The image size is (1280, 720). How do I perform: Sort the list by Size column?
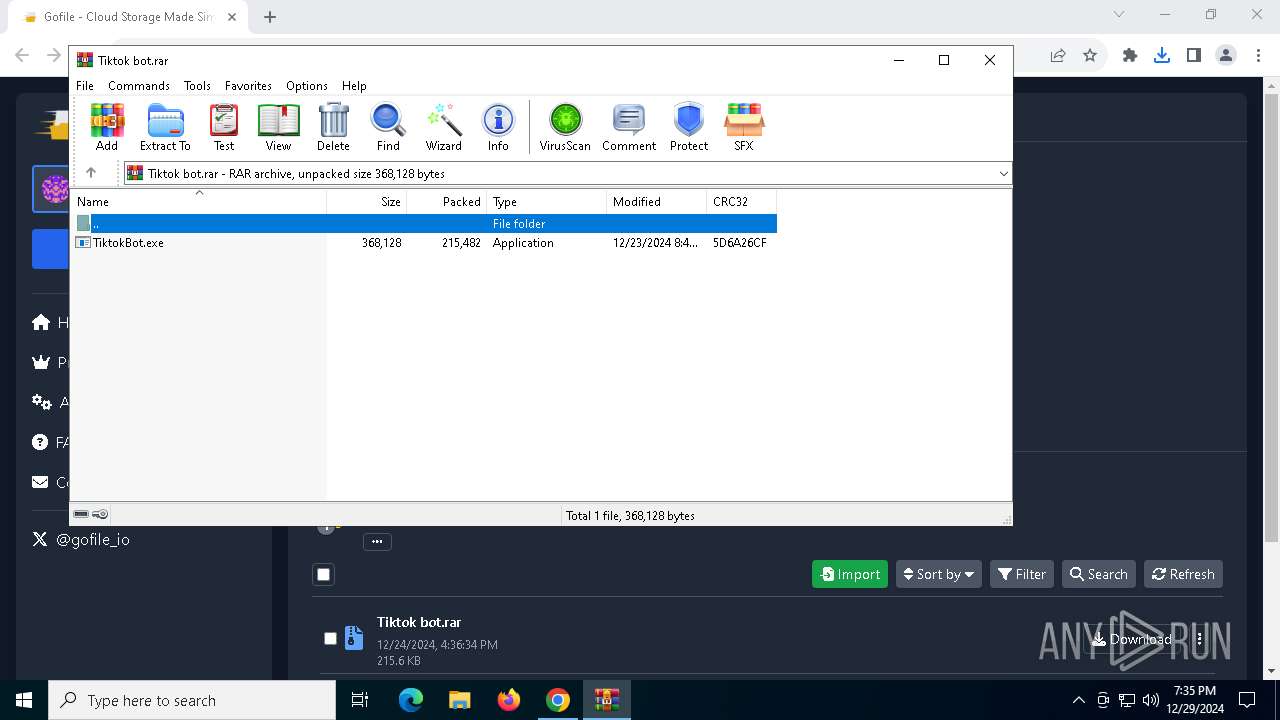pos(367,202)
